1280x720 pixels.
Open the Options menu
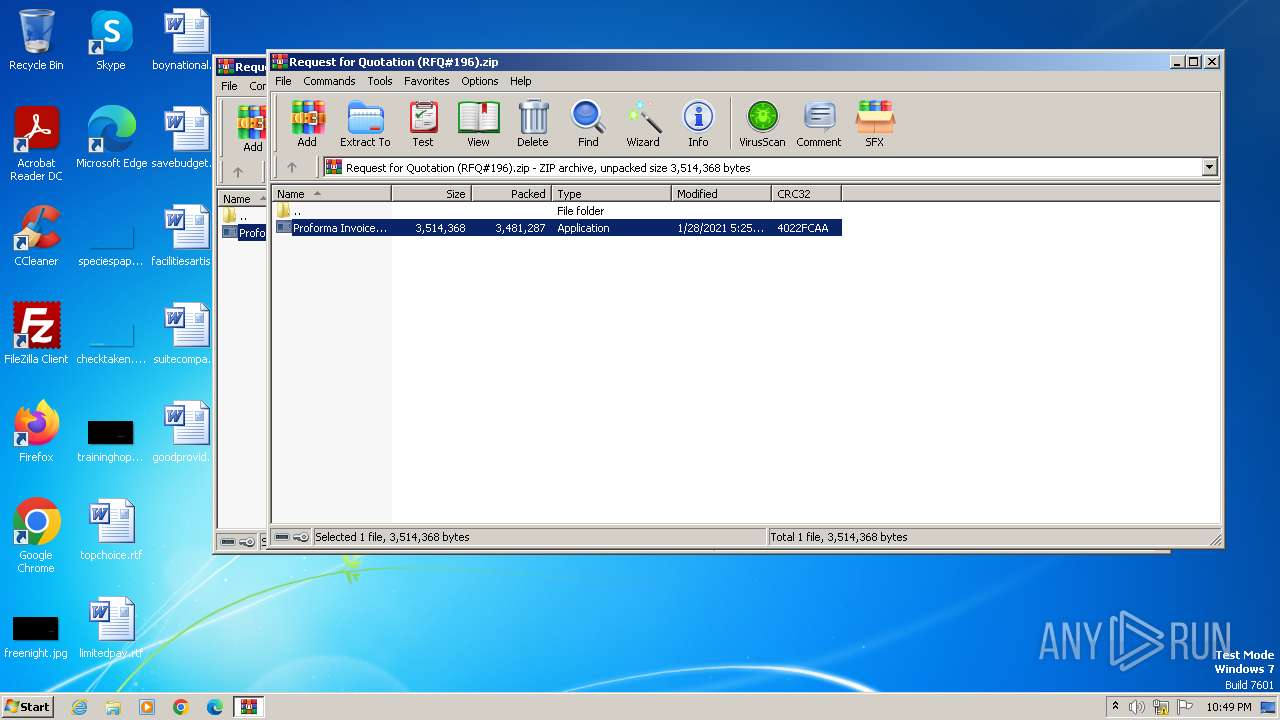[479, 81]
